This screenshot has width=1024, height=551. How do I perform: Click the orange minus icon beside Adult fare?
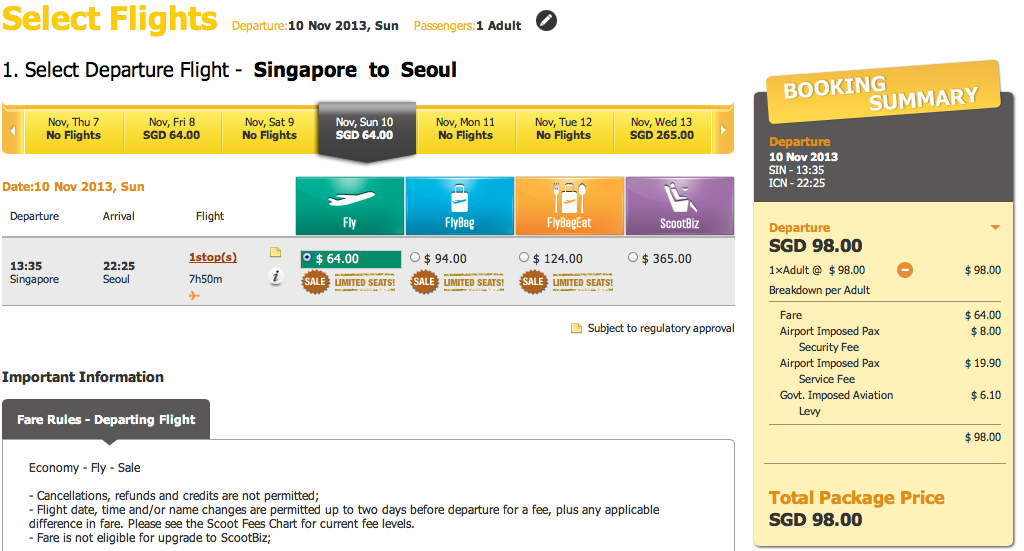pos(904,270)
